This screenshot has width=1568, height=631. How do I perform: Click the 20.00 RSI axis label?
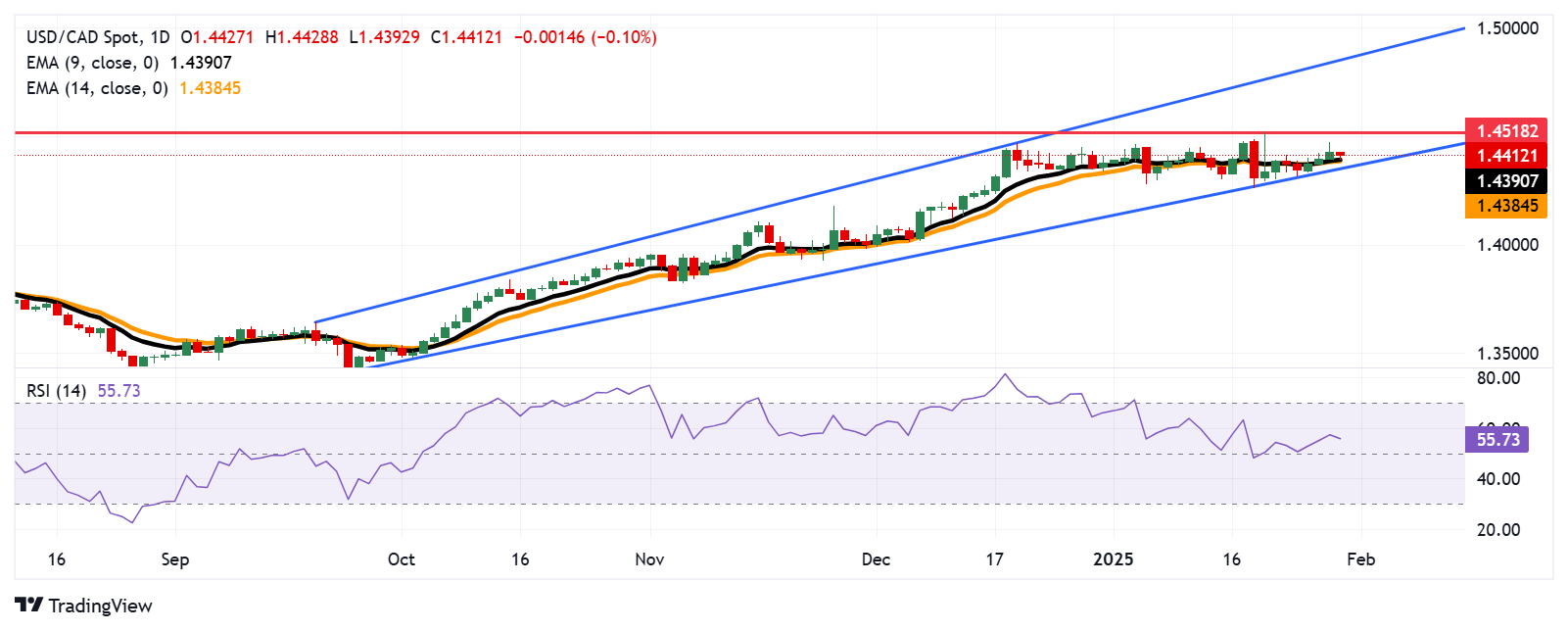[1498, 530]
